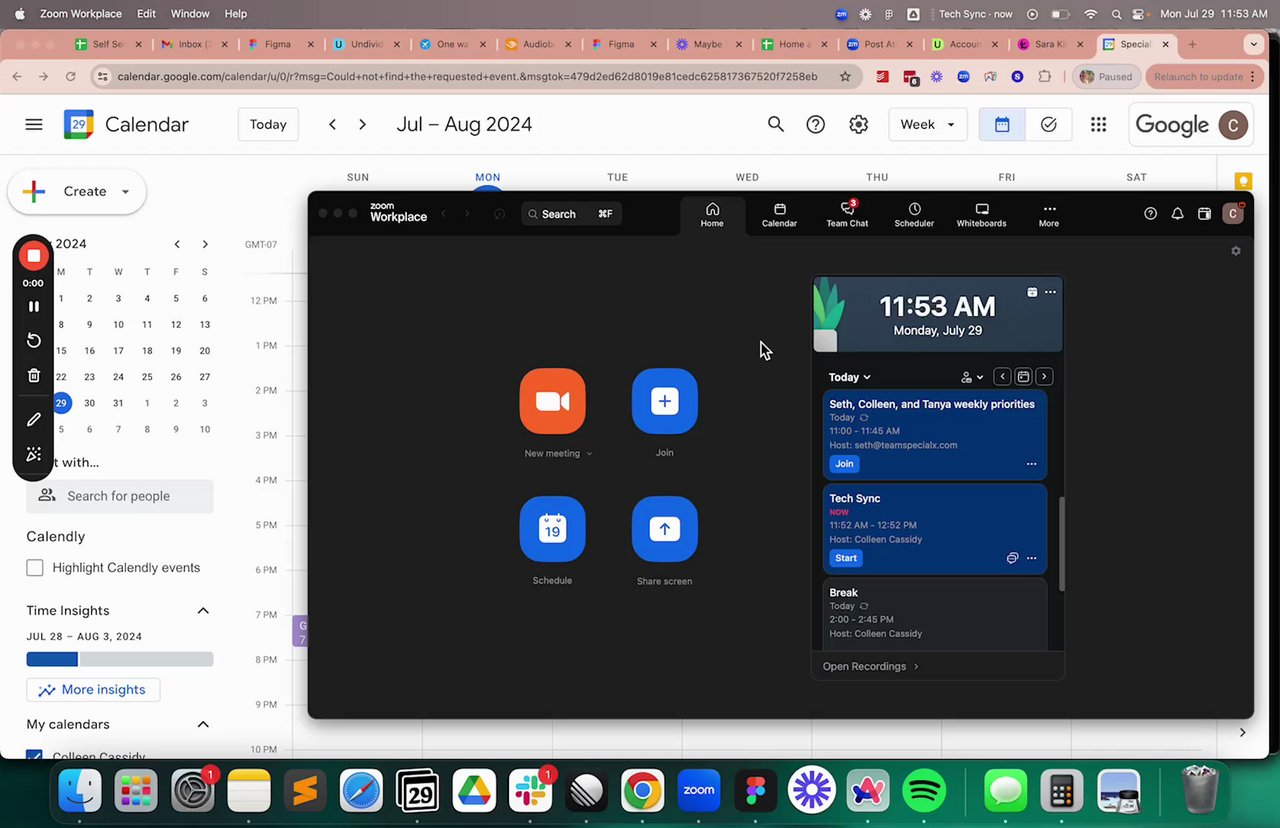
Task: Start the Tech Sync meeting
Action: click(846, 558)
